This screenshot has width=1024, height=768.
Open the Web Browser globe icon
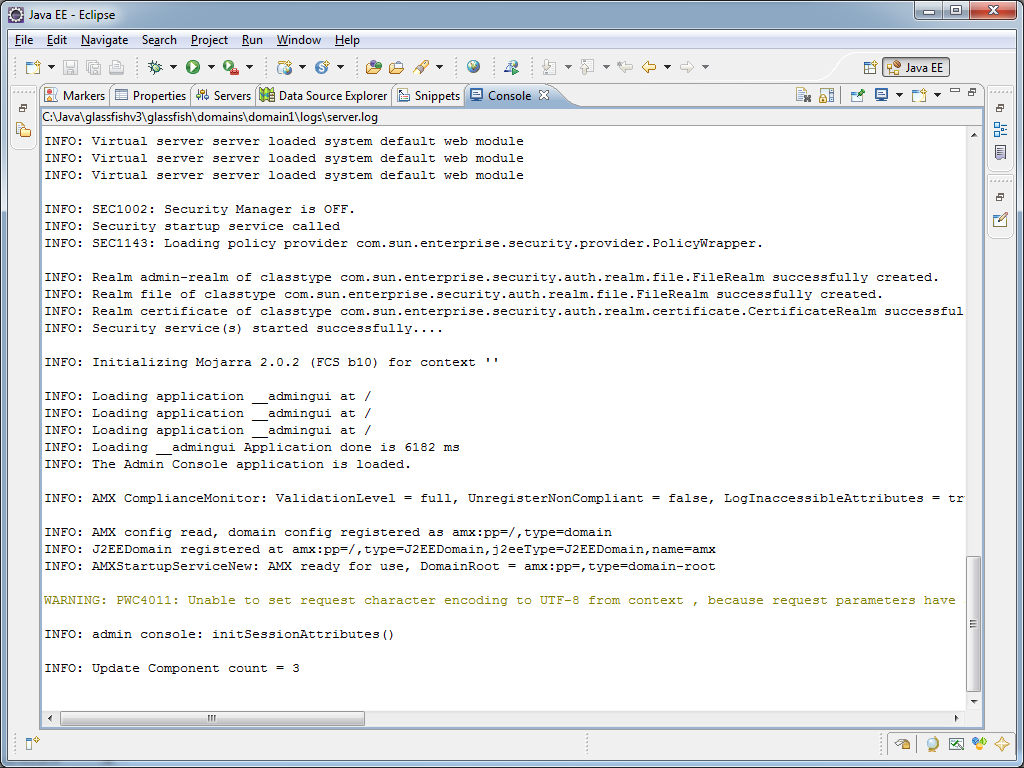tap(473, 67)
